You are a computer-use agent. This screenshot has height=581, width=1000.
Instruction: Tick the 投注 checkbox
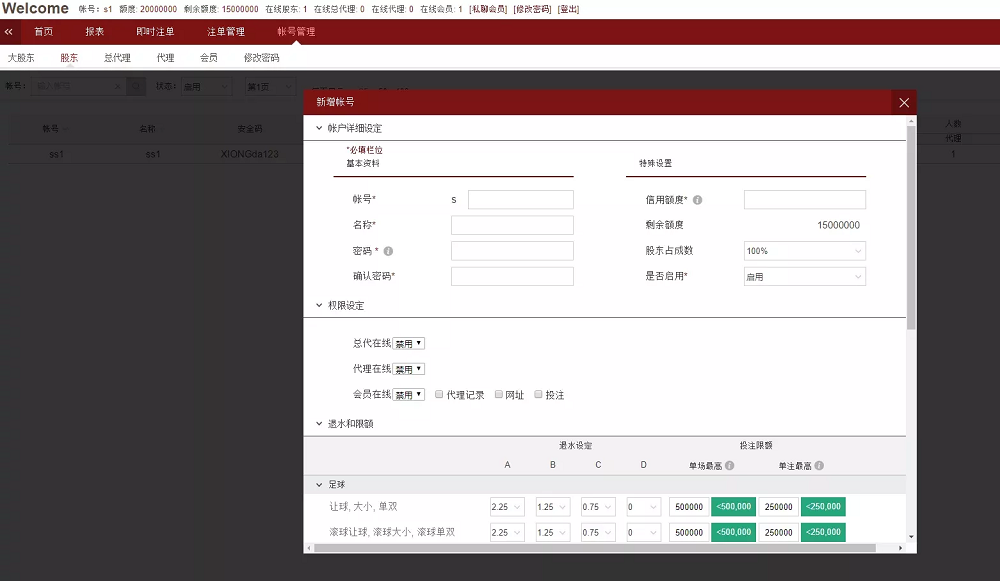pyautogui.click(x=538, y=394)
